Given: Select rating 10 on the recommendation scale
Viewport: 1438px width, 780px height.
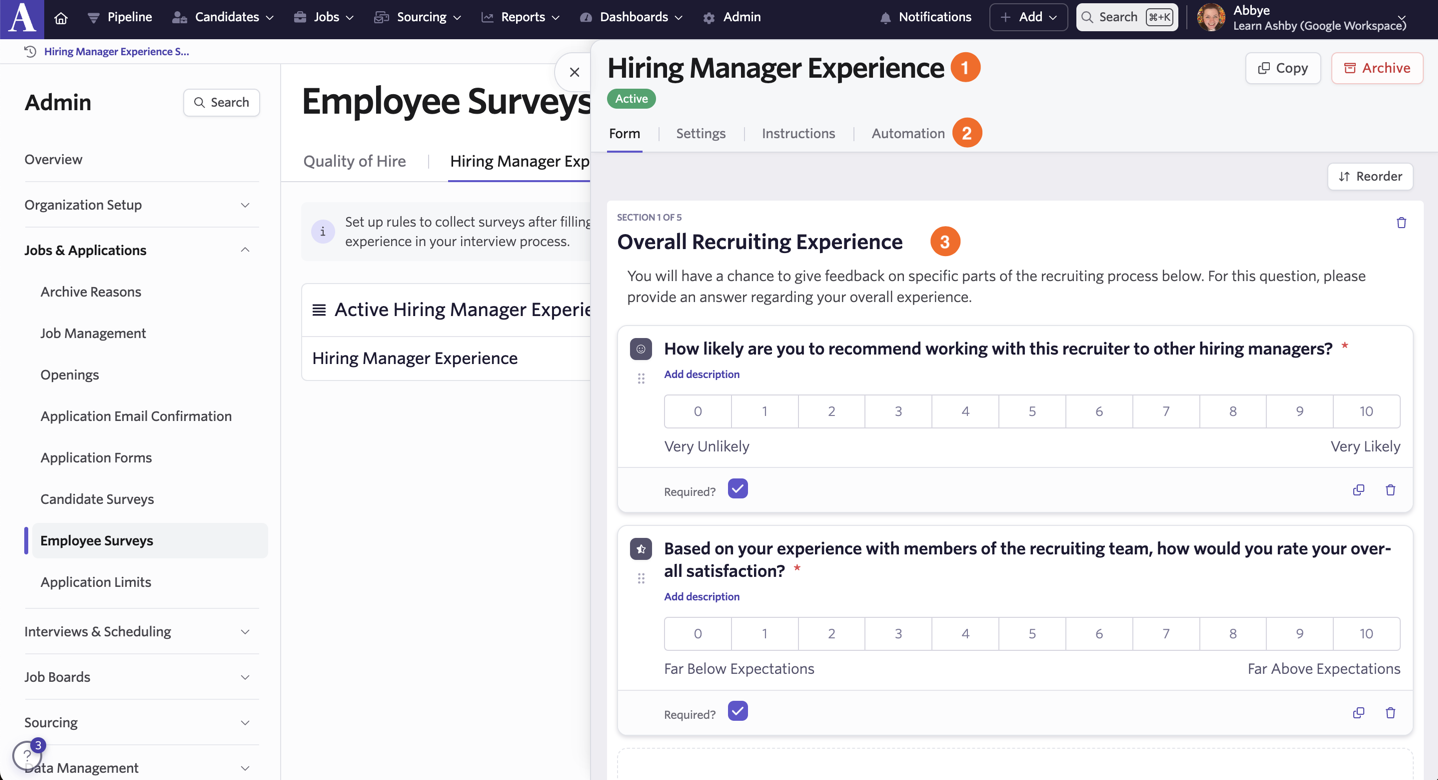Looking at the screenshot, I should tap(1366, 411).
